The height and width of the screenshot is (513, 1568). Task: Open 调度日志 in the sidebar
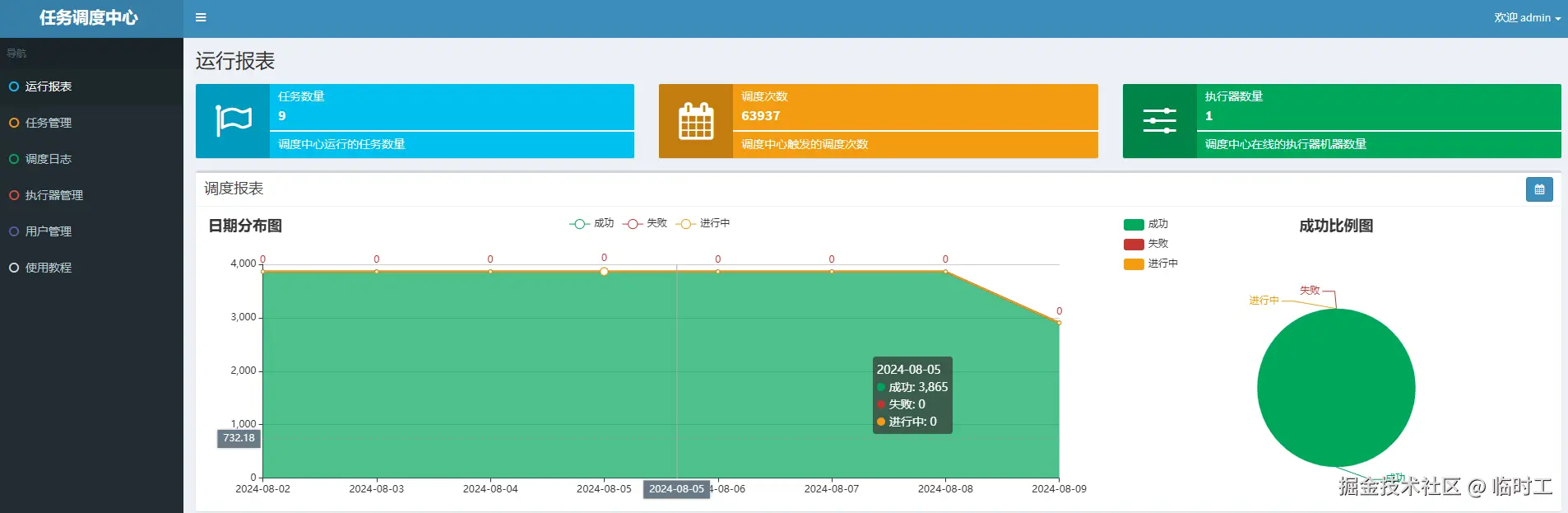(91, 159)
